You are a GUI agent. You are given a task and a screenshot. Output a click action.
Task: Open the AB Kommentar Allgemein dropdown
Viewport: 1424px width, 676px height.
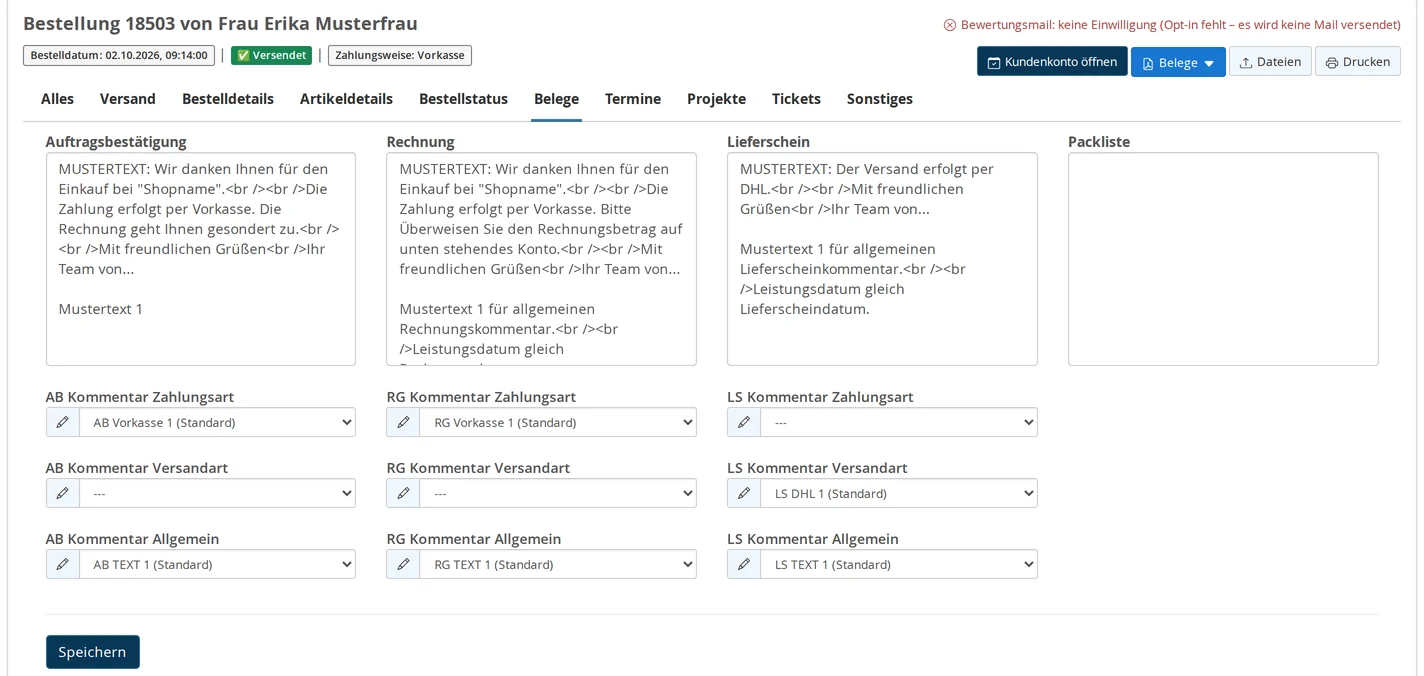(x=217, y=564)
